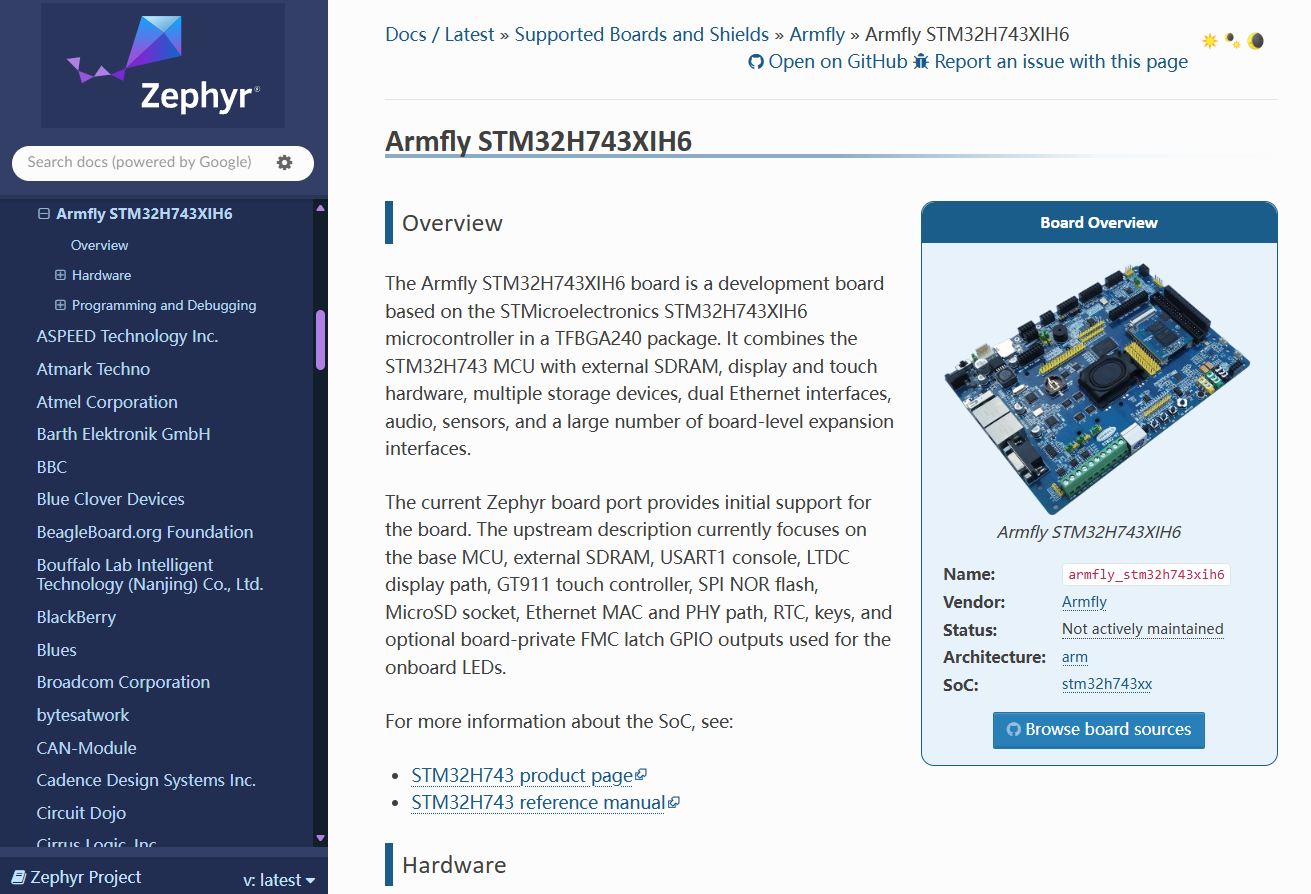Open ASPEED Technology Inc. in sidebar
Image resolution: width=1311 pixels, height=894 pixels.
(x=127, y=336)
